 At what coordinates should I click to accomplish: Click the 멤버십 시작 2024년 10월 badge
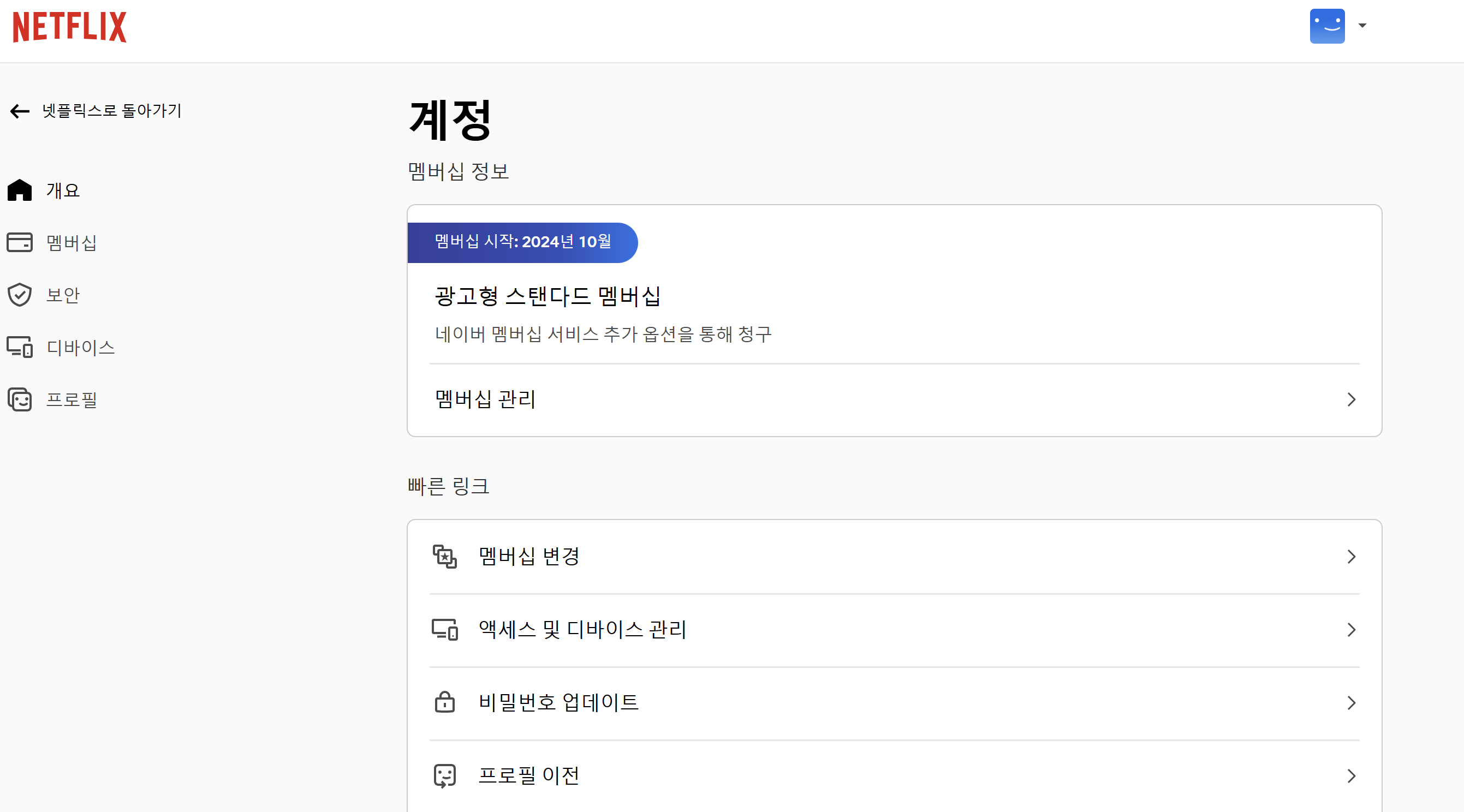point(523,243)
